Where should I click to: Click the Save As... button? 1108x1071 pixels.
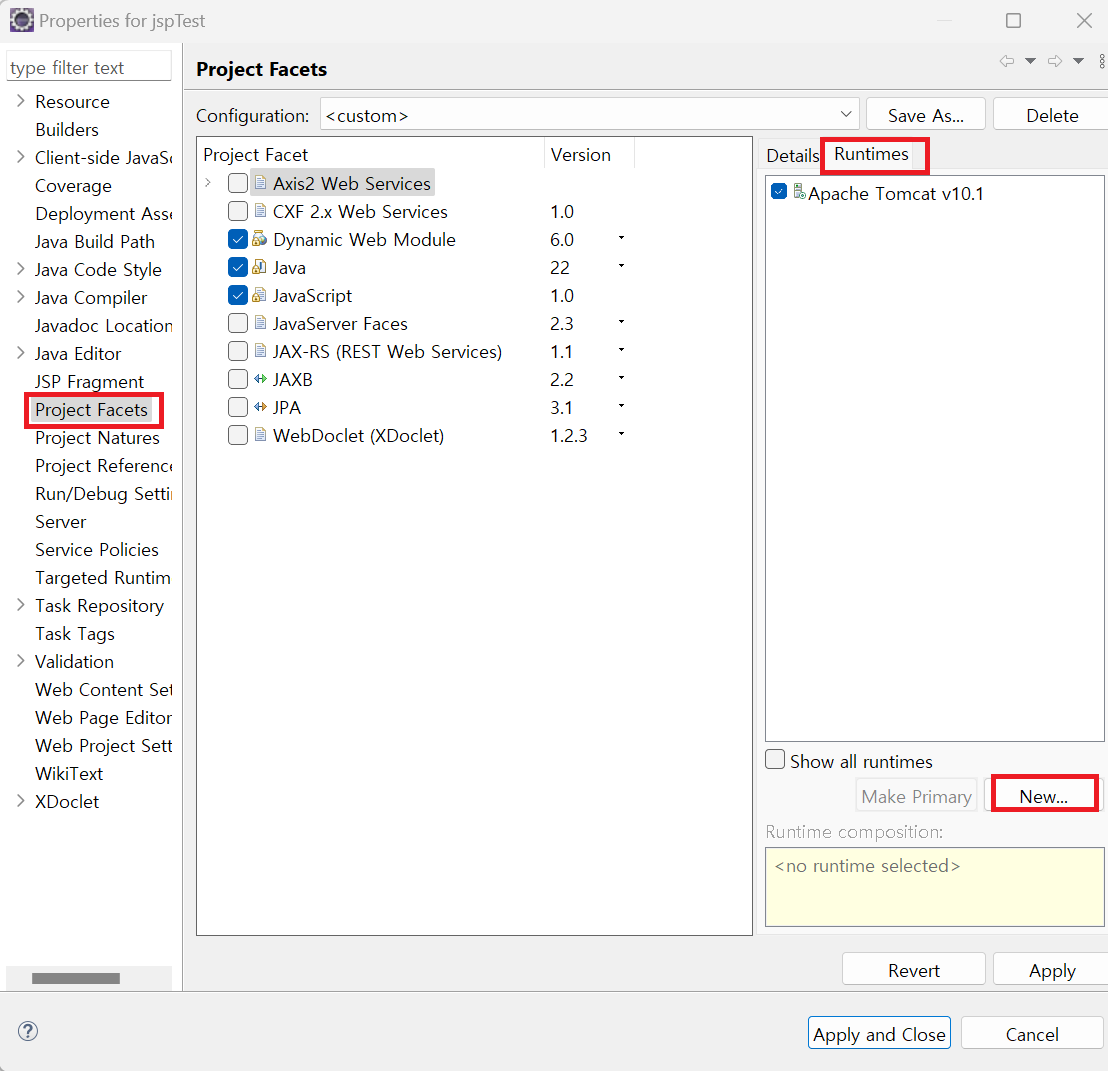[926, 115]
